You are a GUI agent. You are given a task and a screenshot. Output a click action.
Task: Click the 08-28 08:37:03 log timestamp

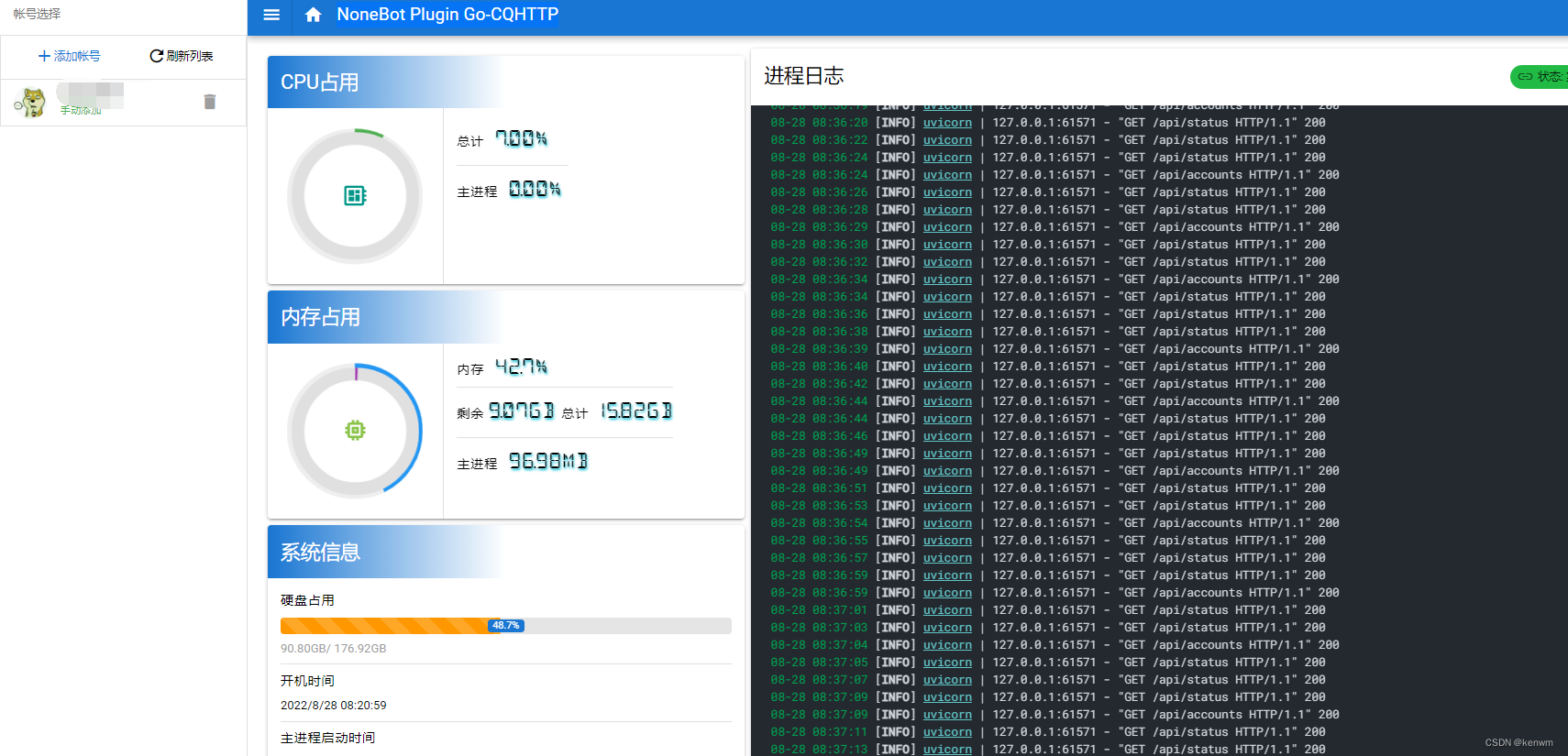[819, 628]
